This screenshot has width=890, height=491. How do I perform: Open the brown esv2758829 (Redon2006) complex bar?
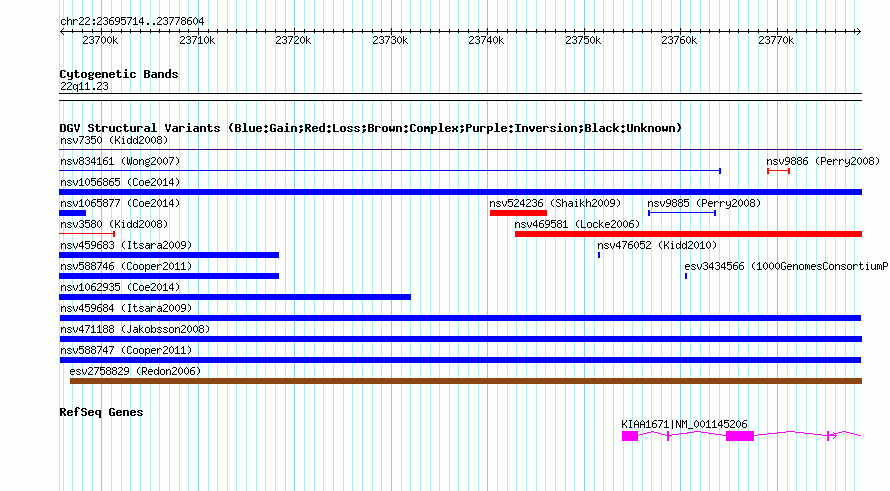coord(465,381)
